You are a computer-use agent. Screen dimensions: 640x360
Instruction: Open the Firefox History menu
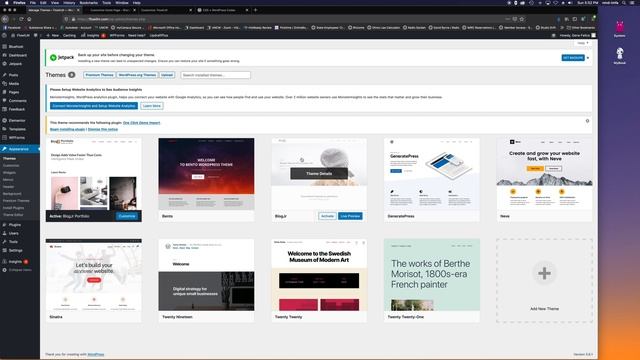[69, 3]
